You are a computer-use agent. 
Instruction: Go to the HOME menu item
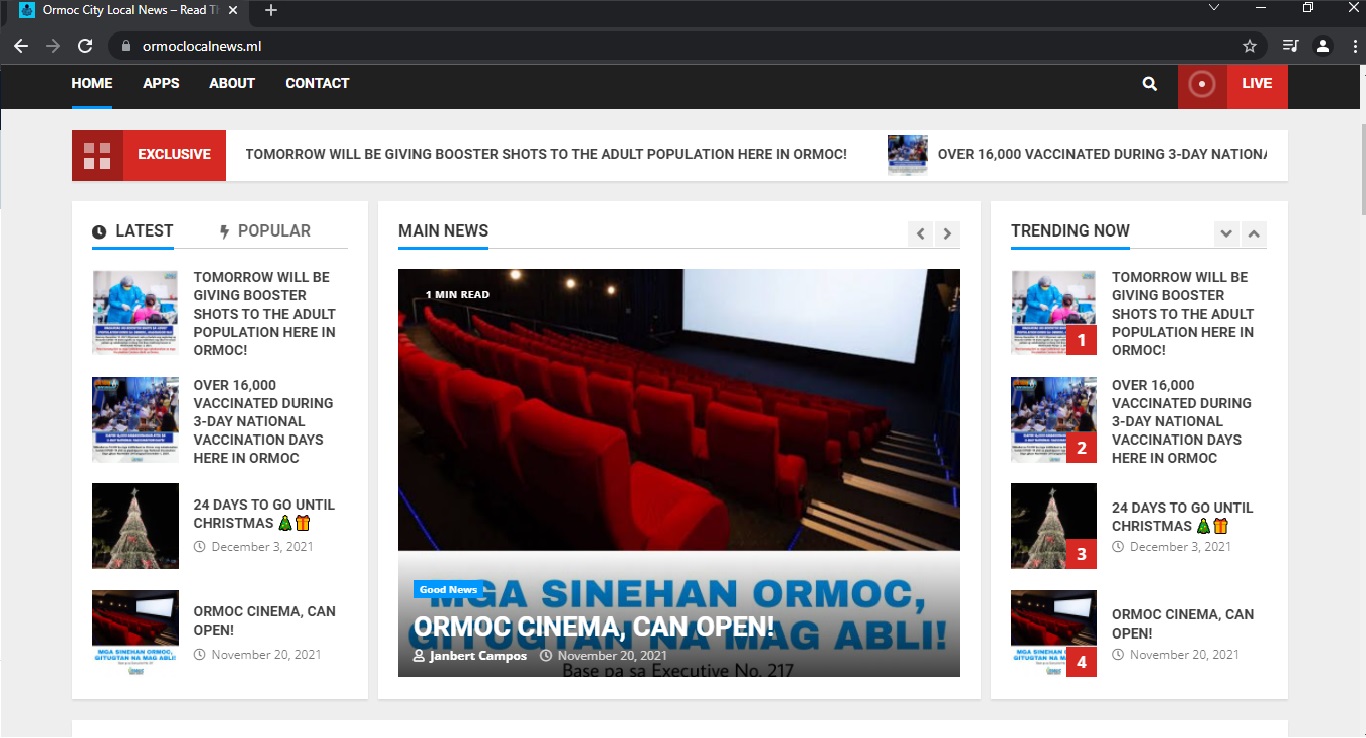92,84
